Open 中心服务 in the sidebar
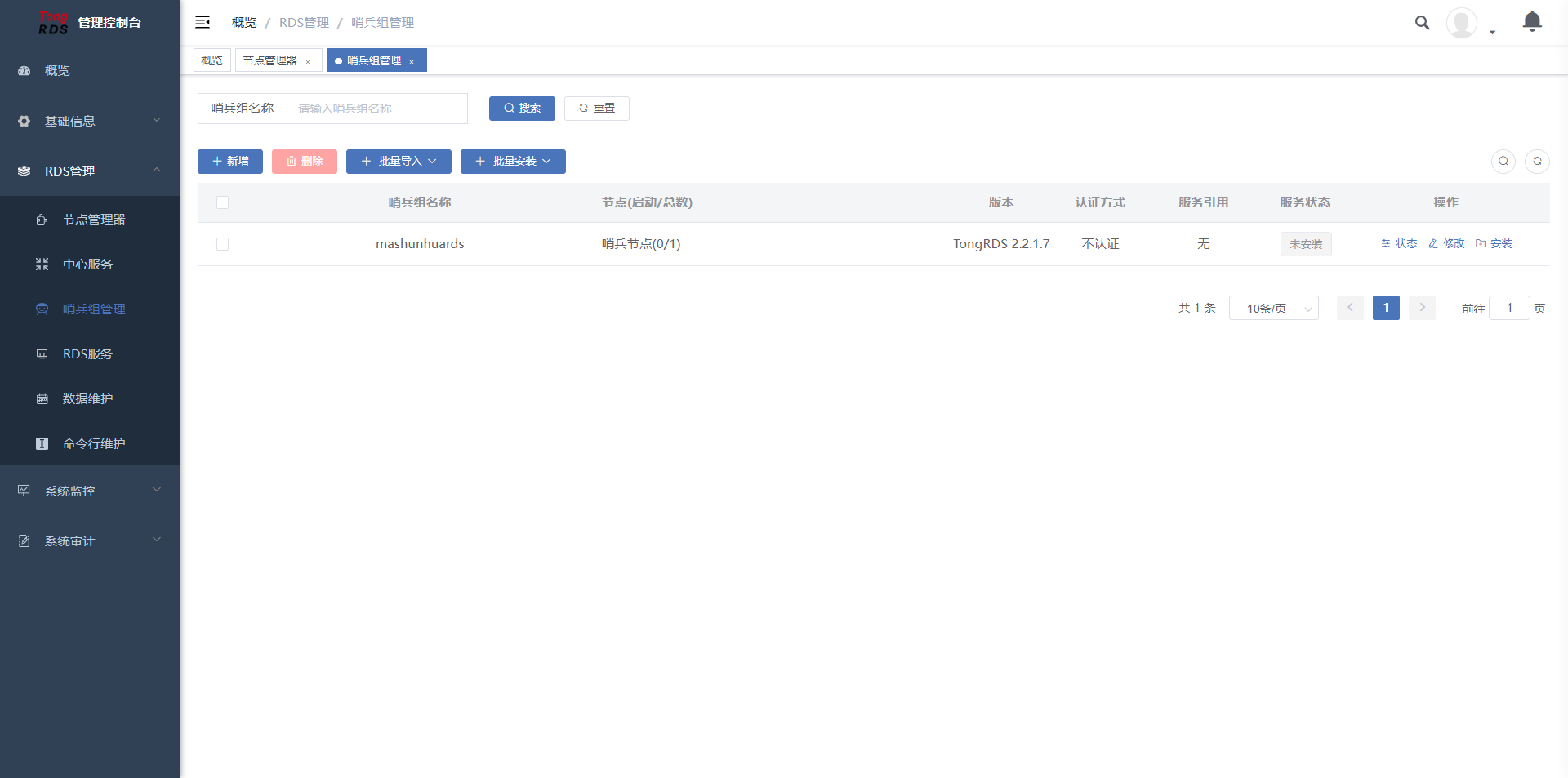 tap(90, 265)
